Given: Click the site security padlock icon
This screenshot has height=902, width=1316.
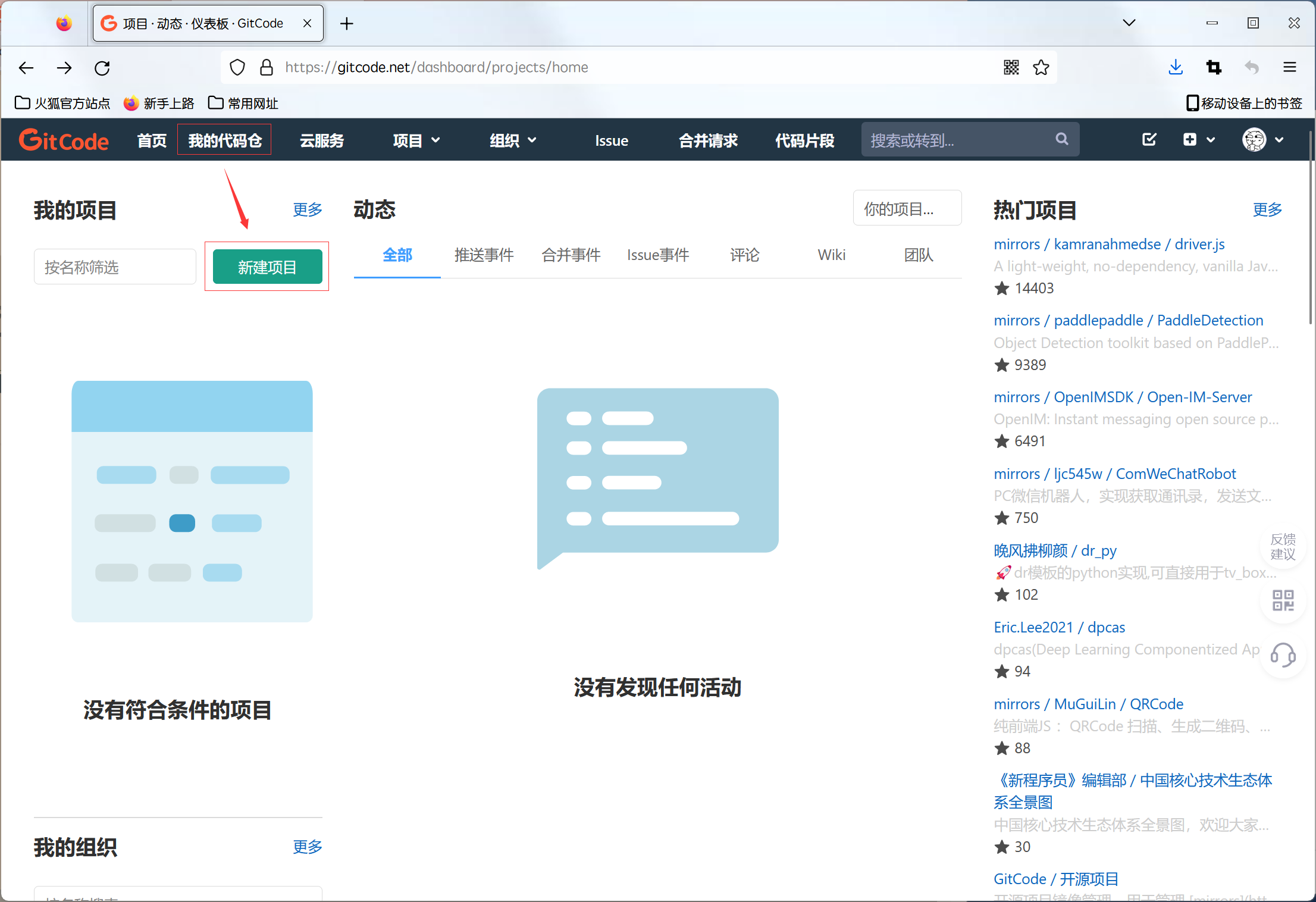Looking at the screenshot, I should click(x=267, y=68).
